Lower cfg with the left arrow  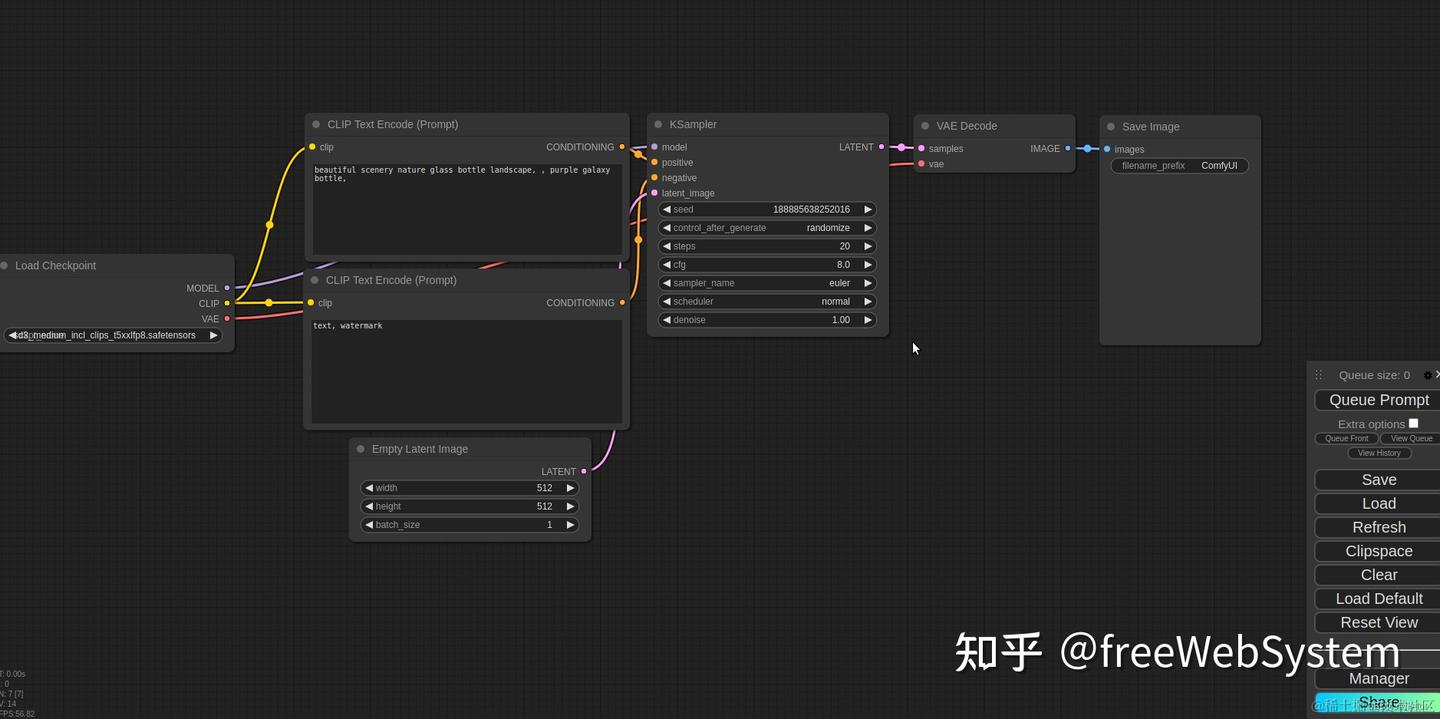pos(667,265)
